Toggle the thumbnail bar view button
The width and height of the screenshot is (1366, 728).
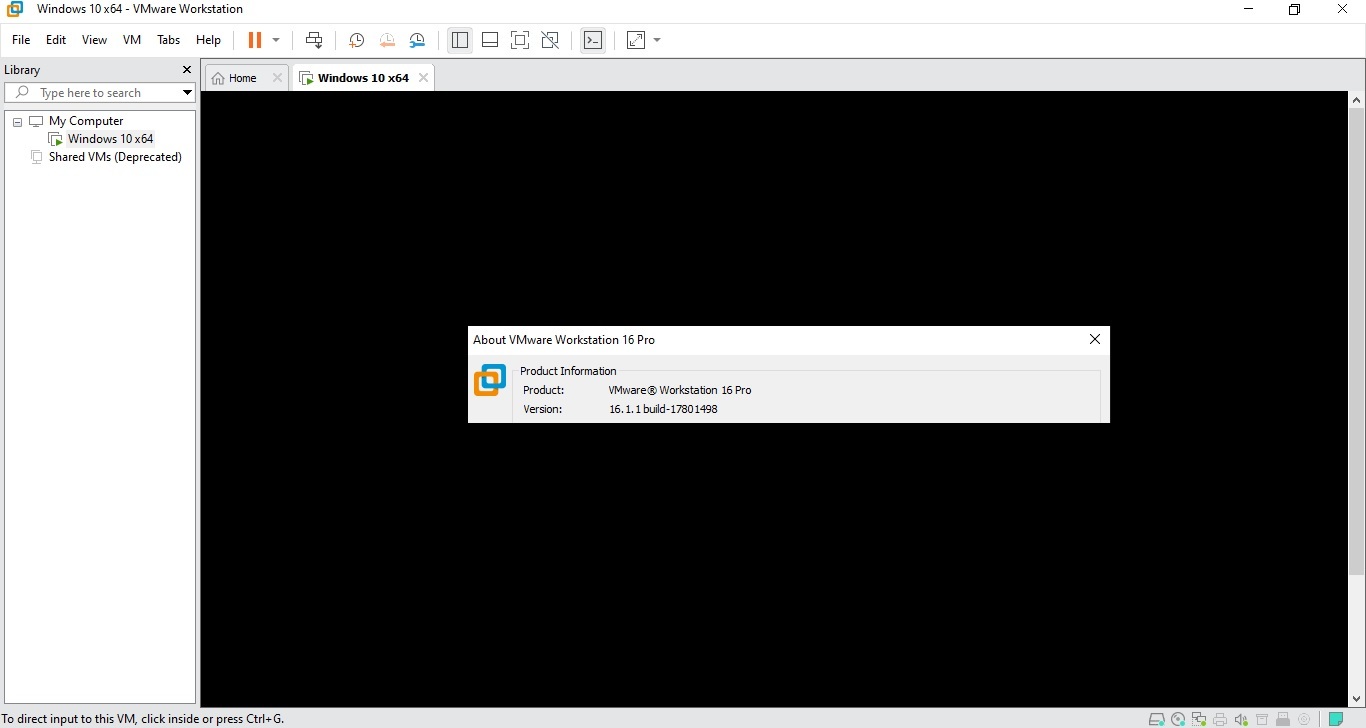coord(490,40)
